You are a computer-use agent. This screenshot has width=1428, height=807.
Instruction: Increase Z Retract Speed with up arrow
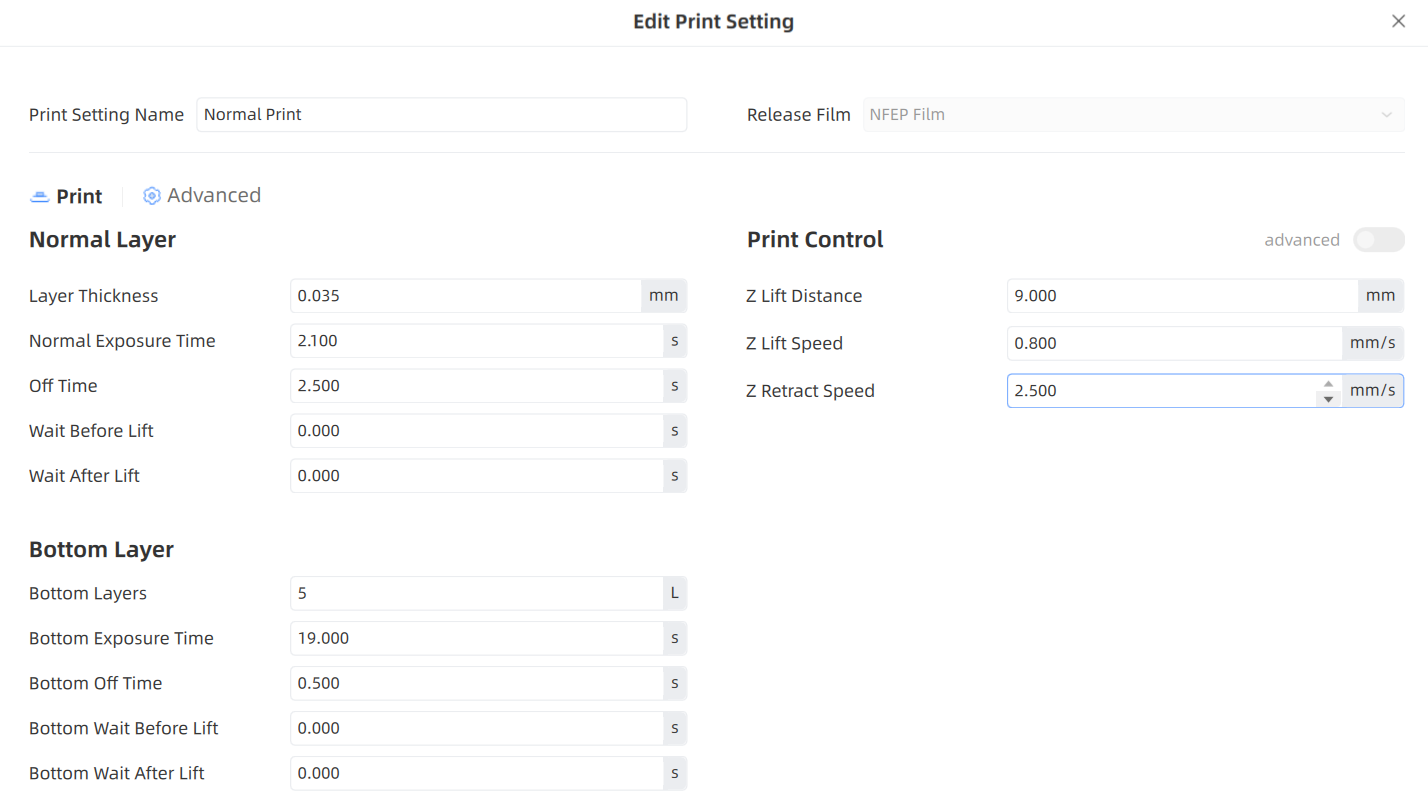[1328, 384]
